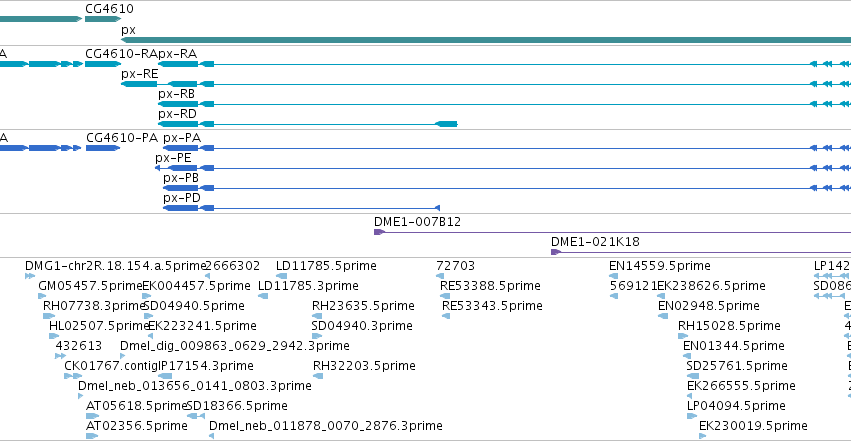Screen dimensions: 851x441
Task: Select the px-PA protein label
Action: point(182,138)
